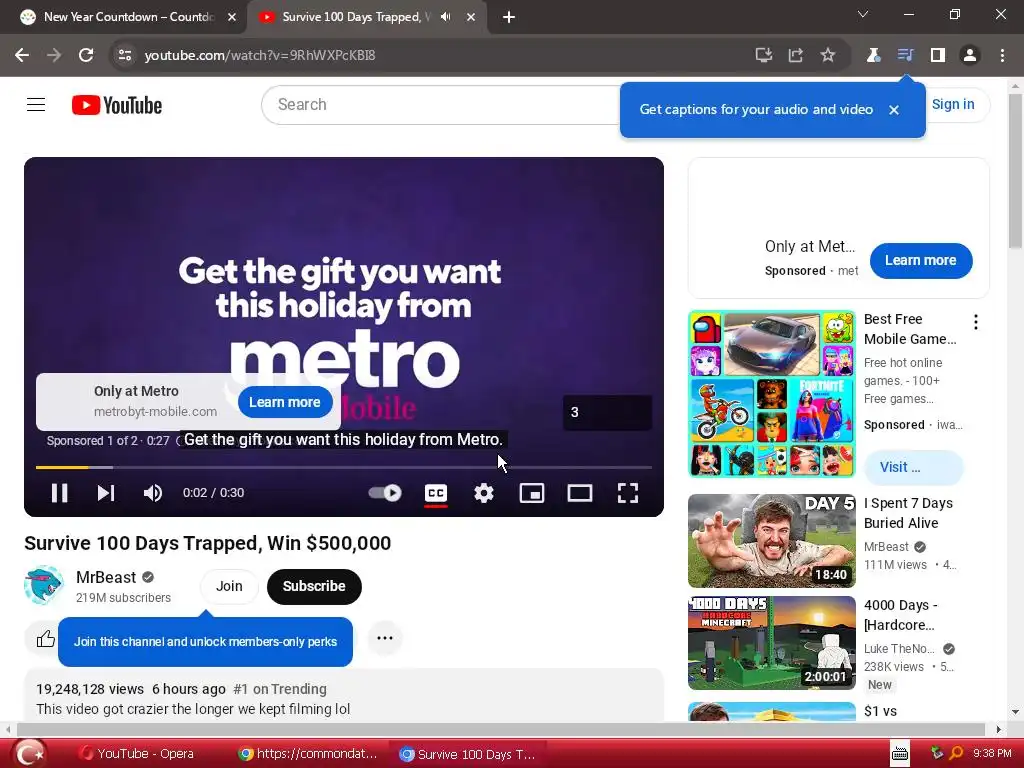Close the New Year Countdown tab
Viewport: 1024px width, 768px height.
click(x=232, y=17)
